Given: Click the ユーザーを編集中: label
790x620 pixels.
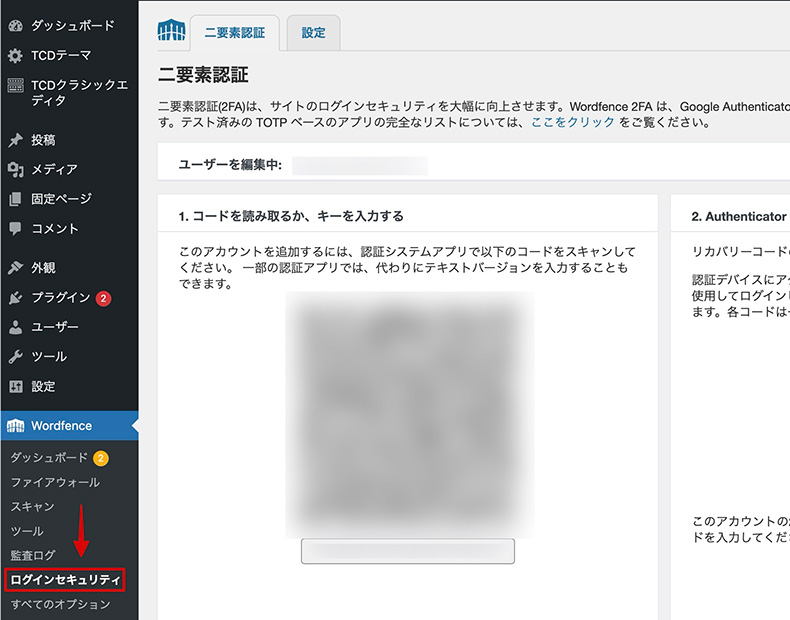Looking at the screenshot, I should coord(230,165).
